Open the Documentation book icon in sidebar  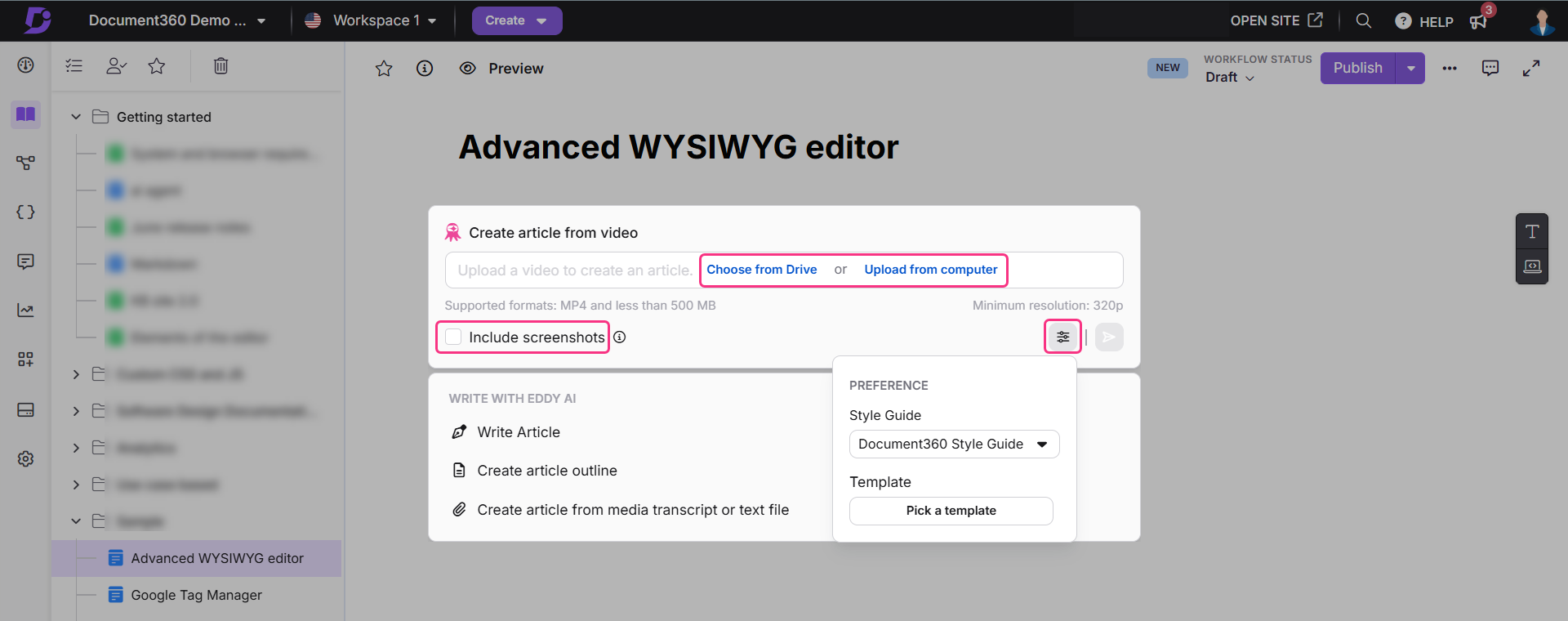click(x=26, y=114)
